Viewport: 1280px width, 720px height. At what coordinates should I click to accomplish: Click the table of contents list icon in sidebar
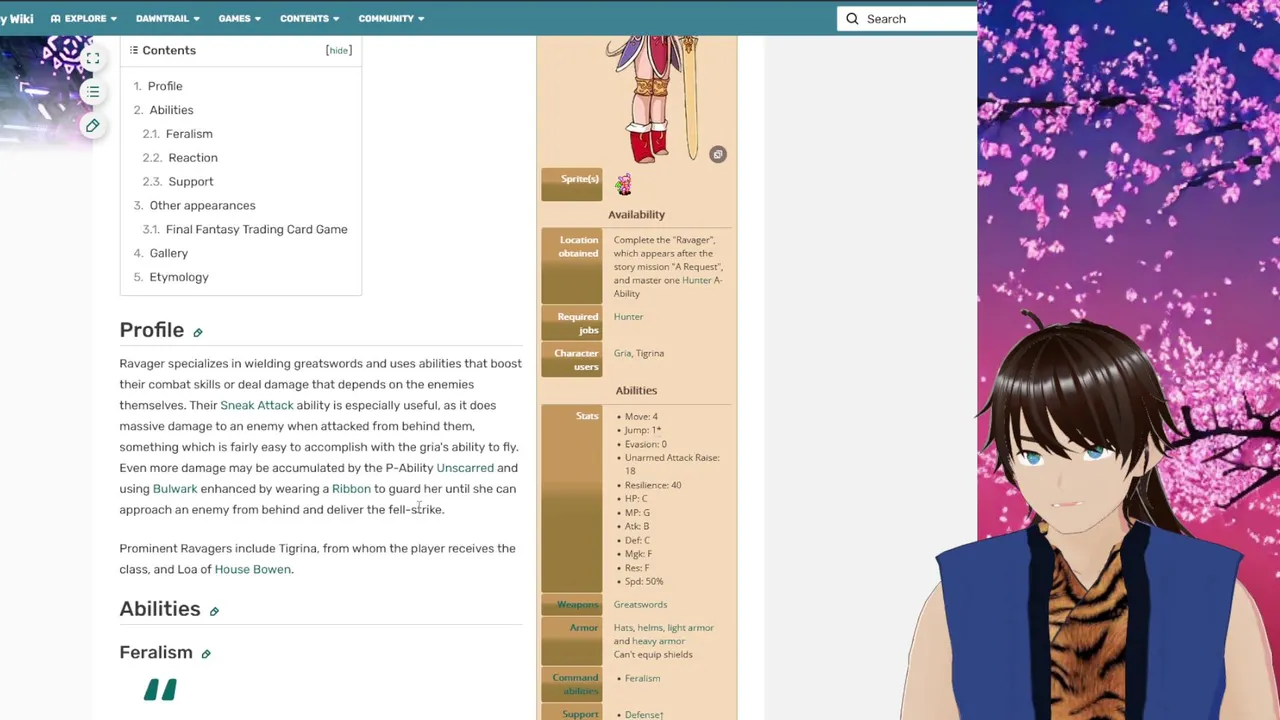pos(92,92)
